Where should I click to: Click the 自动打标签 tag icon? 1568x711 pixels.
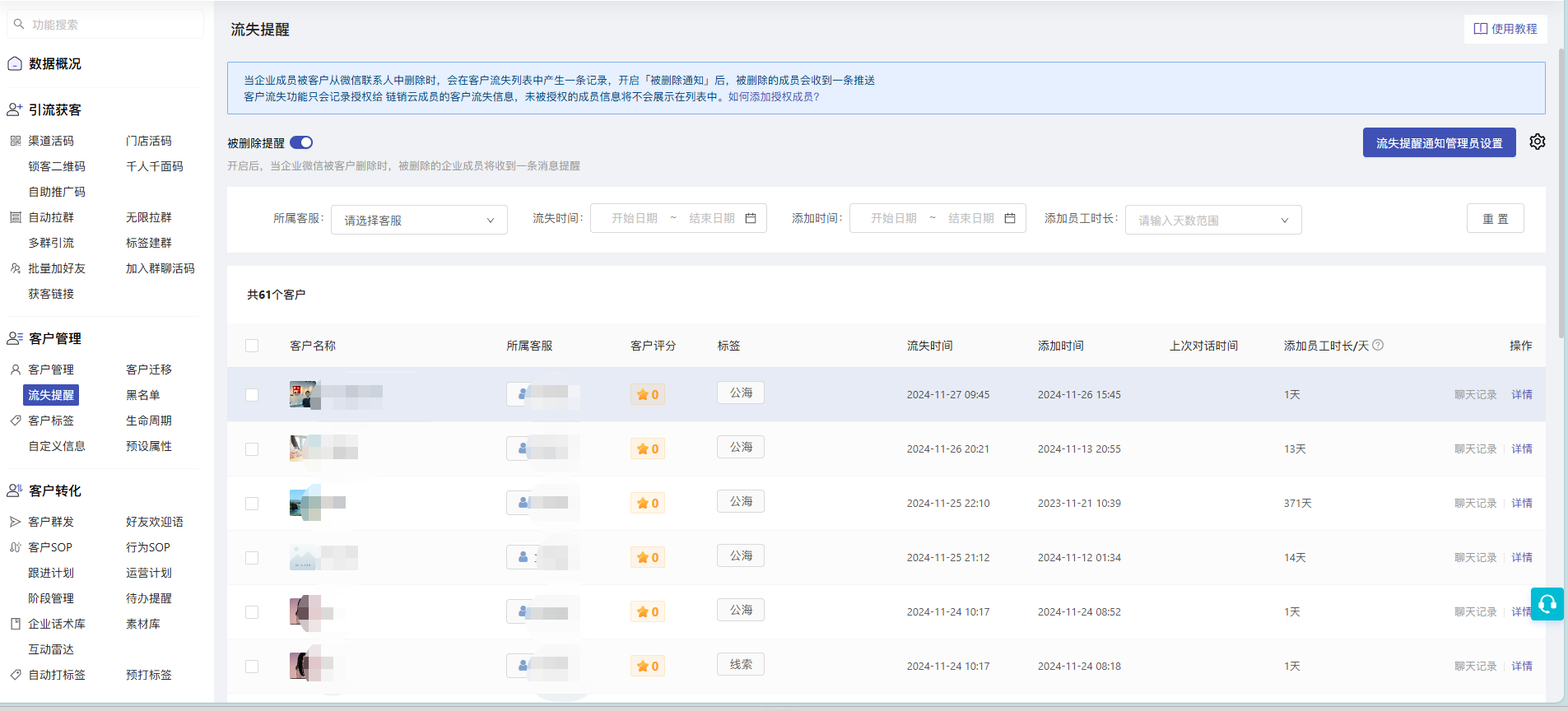(x=15, y=675)
